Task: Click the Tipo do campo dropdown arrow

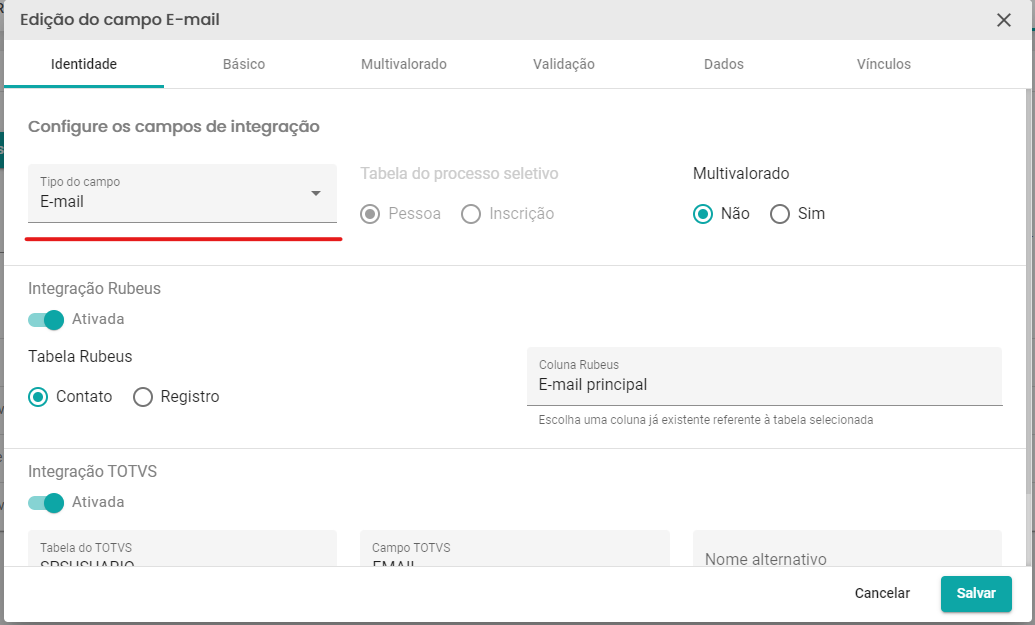Action: [316, 193]
